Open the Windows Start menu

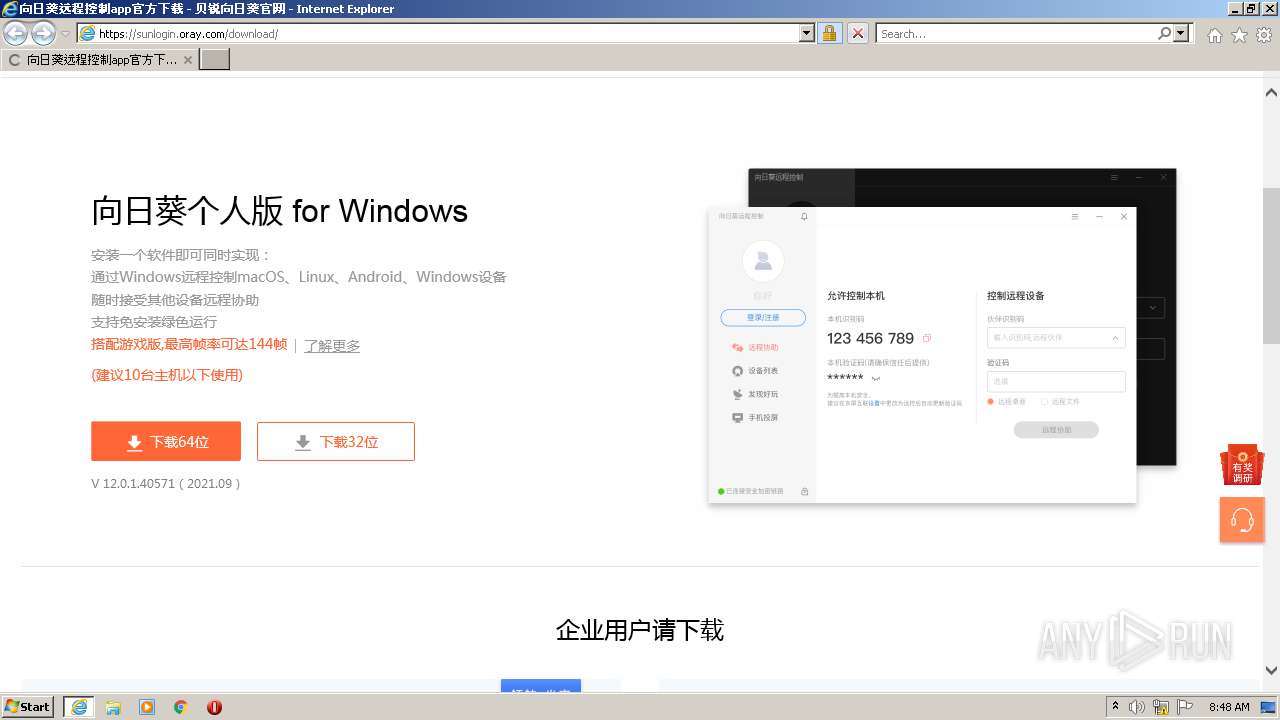coord(28,706)
